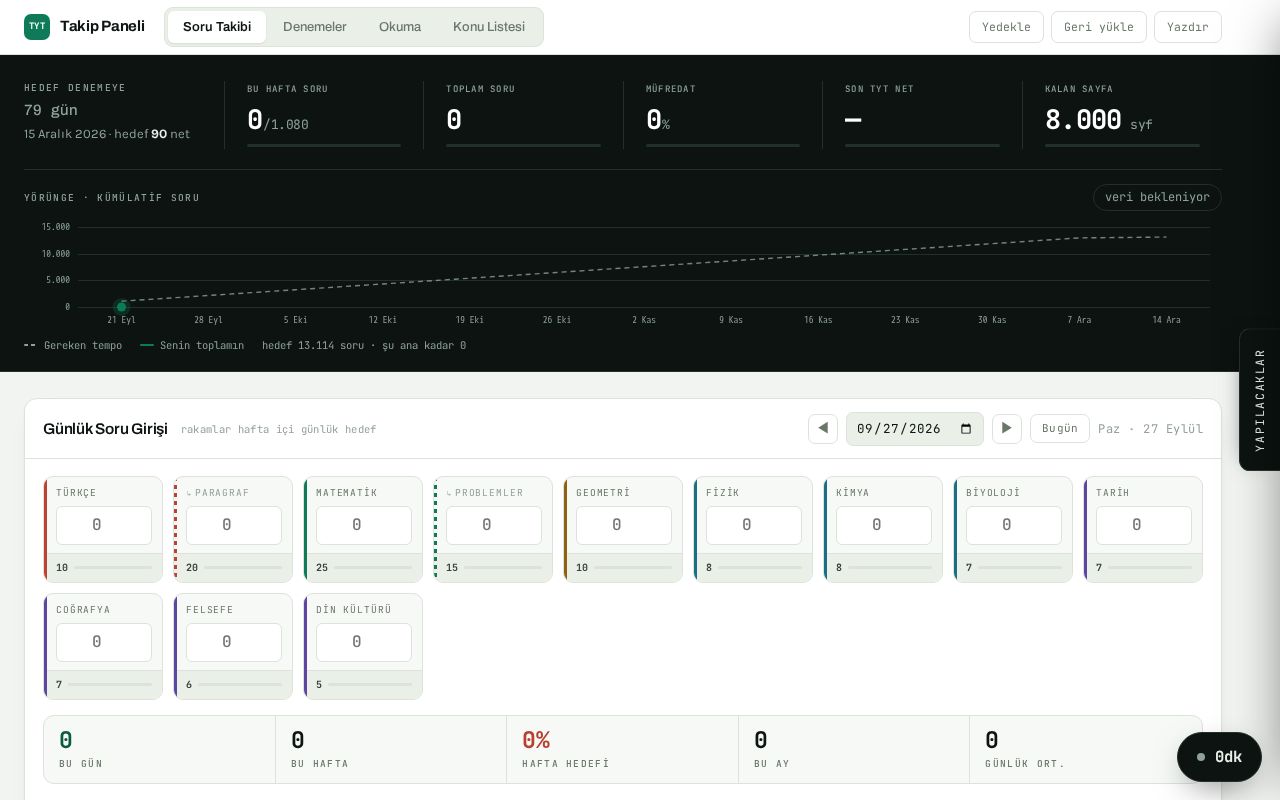This screenshot has width=1280, height=800.
Task: Click the Geri yükle button
Action: [1099, 27]
